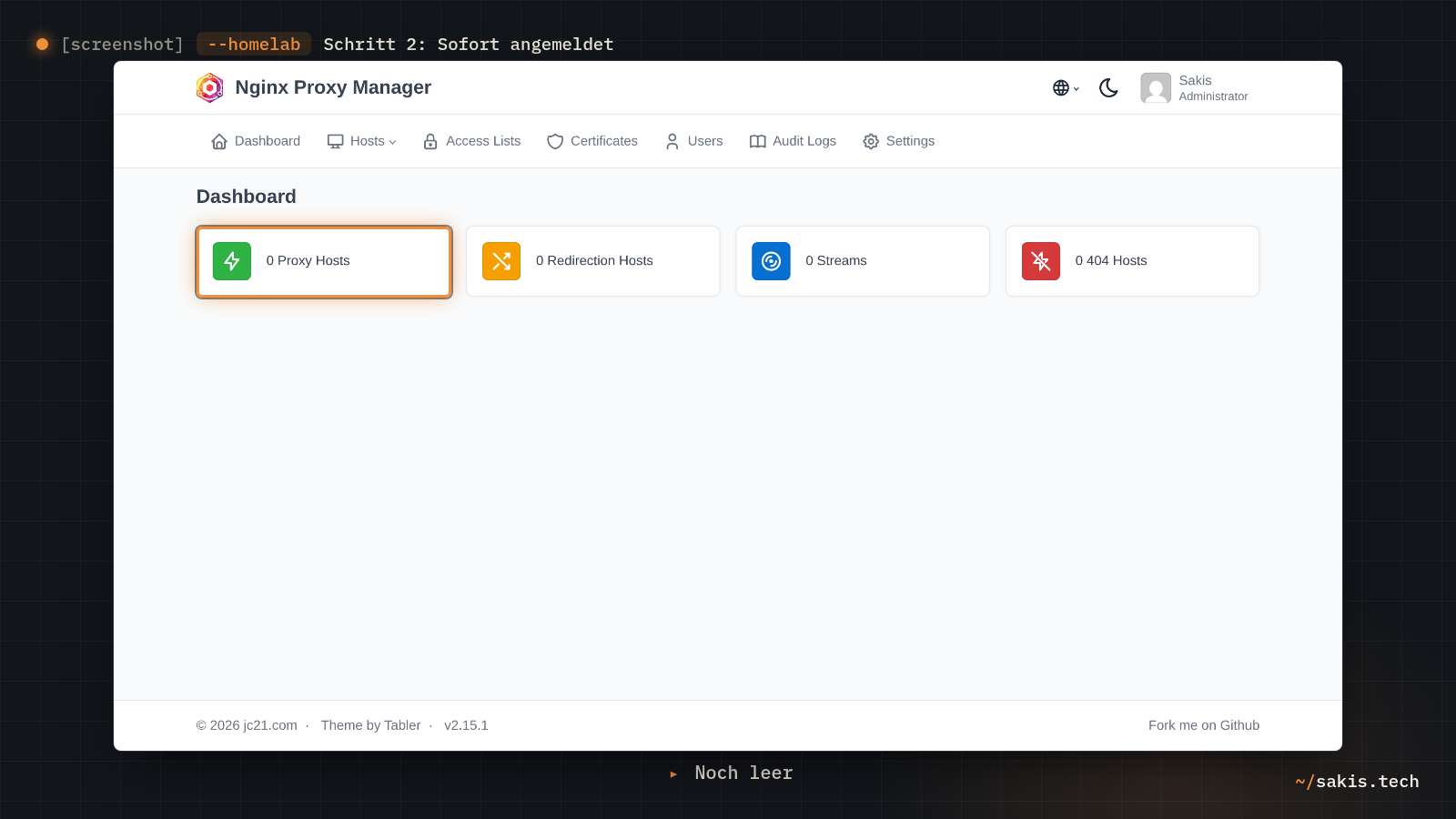Open the Certificates page
1456x819 pixels.
point(592,141)
